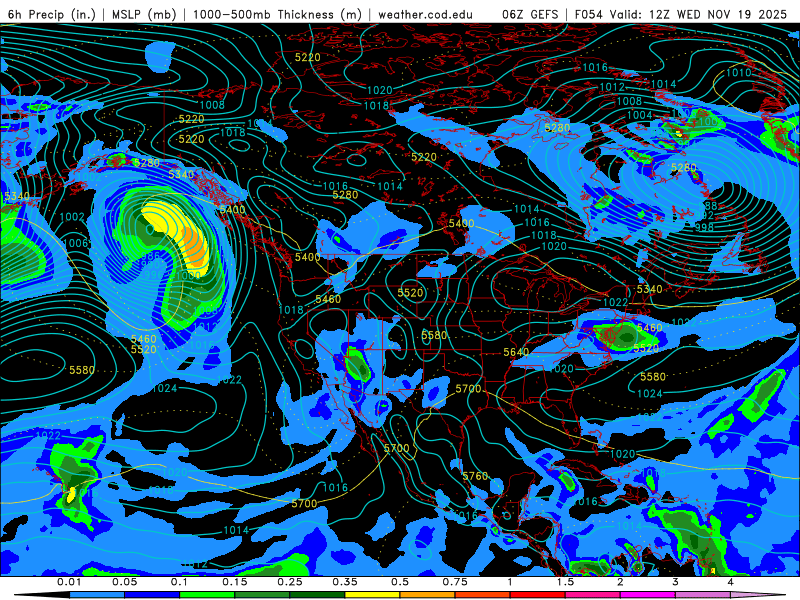800x600 pixels.
Task: Click the 1000 isobar label in Pacific low
Action: coord(188,276)
